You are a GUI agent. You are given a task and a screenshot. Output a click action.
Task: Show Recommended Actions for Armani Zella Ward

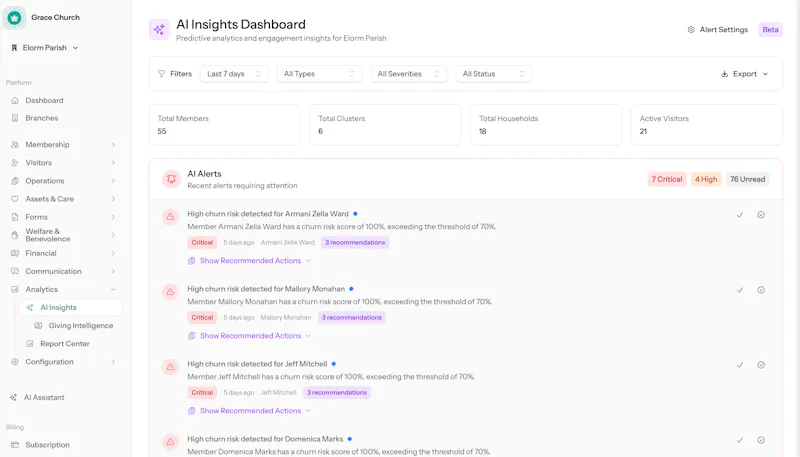[x=250, y=261]
